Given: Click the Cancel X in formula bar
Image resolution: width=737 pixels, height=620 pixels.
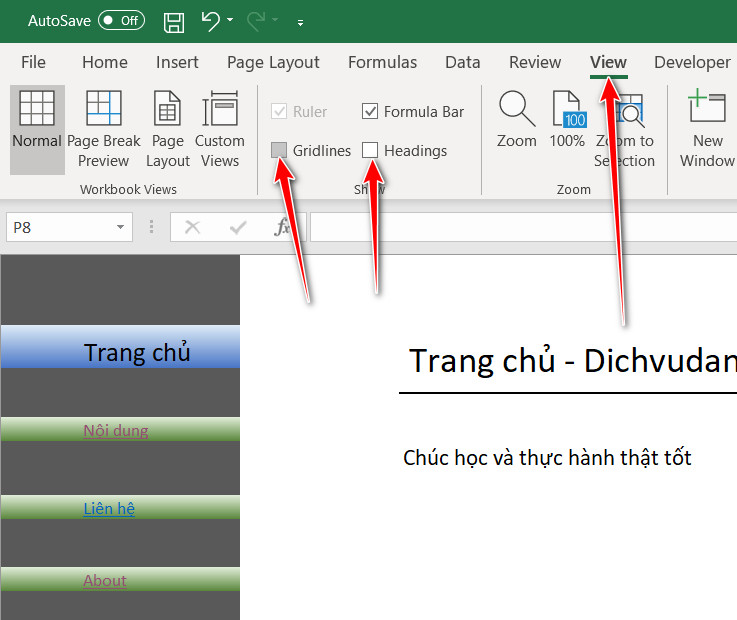Looking at the screenshot, I should coord(192,228).
